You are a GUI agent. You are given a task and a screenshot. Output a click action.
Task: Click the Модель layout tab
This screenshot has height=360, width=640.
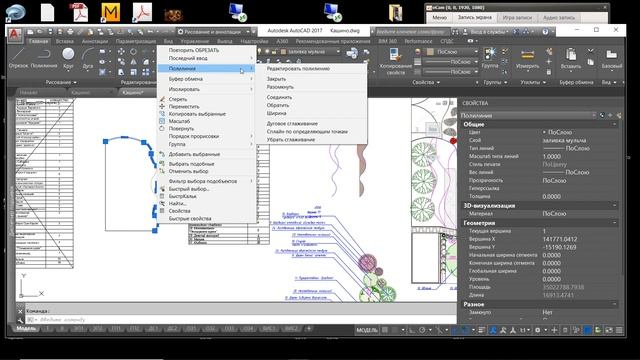(x=26, y=328)
